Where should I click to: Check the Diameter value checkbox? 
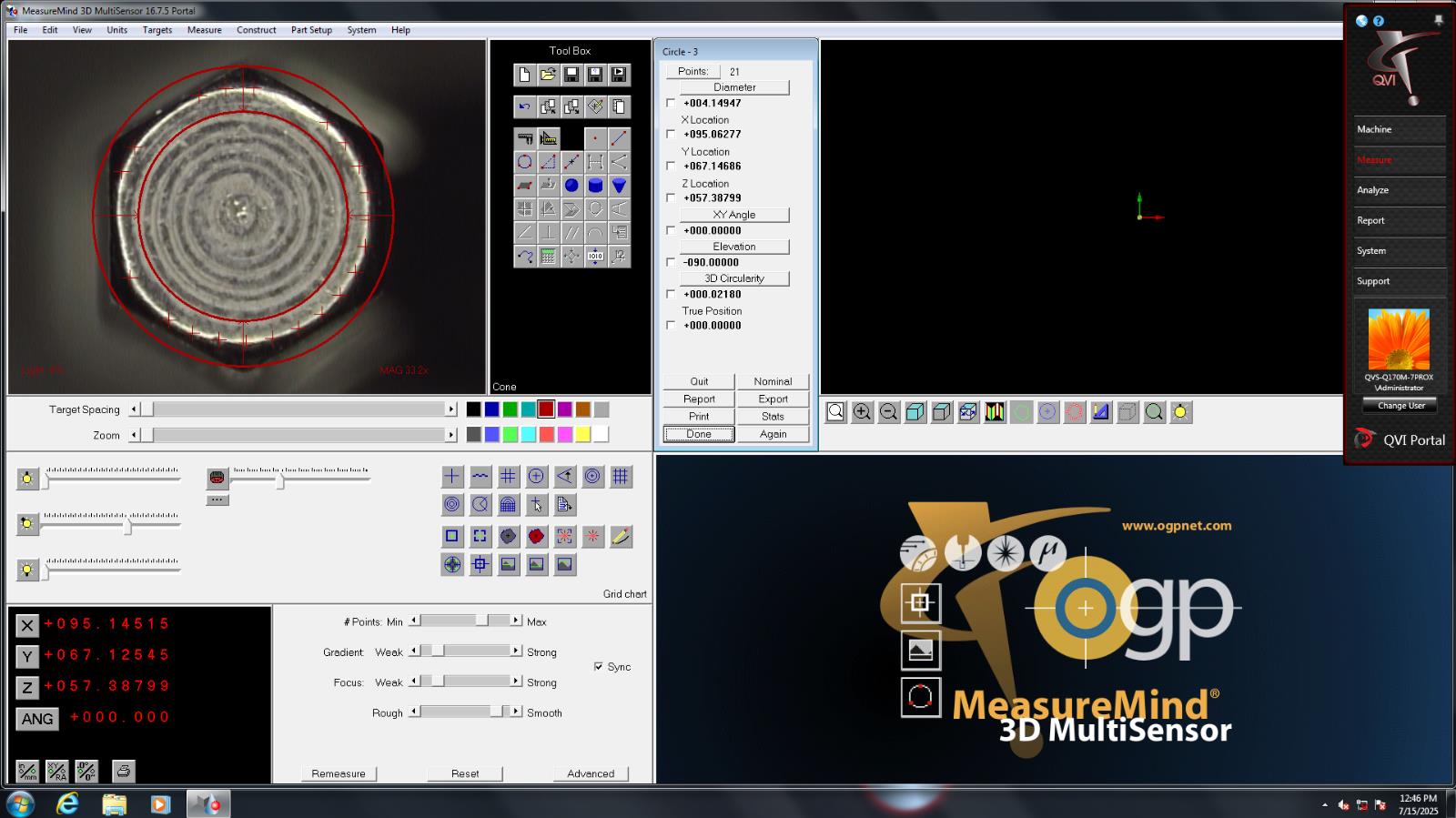[672, 103]
